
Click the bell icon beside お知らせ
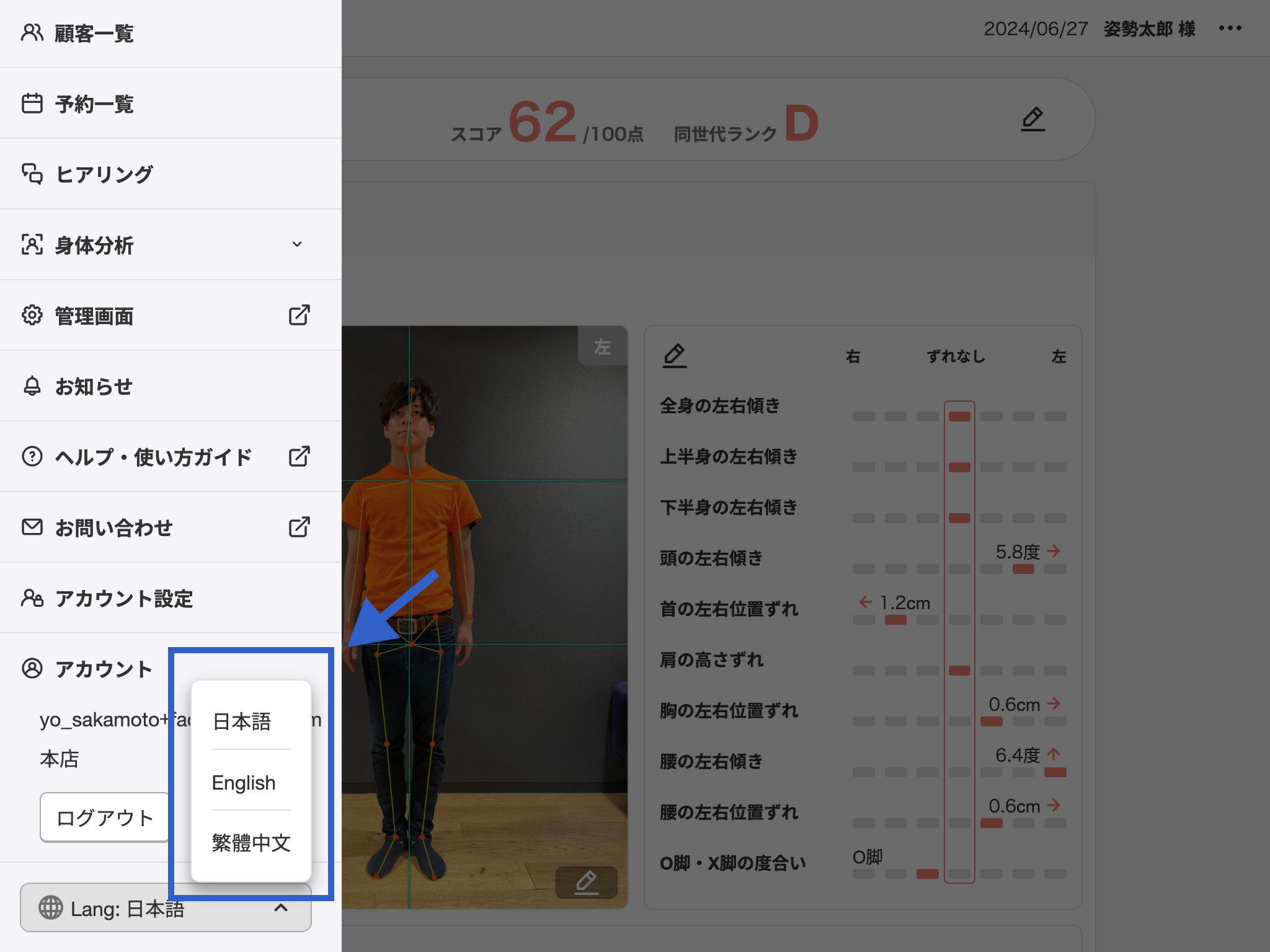[x=32, y=386]
